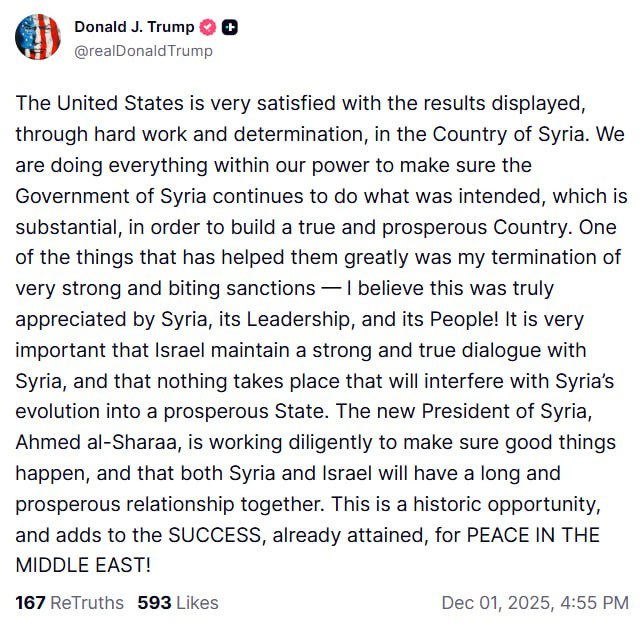View the 167 ReTruths list
The height and width of the screenshot is (629, 644).
[x=70, y=602]
